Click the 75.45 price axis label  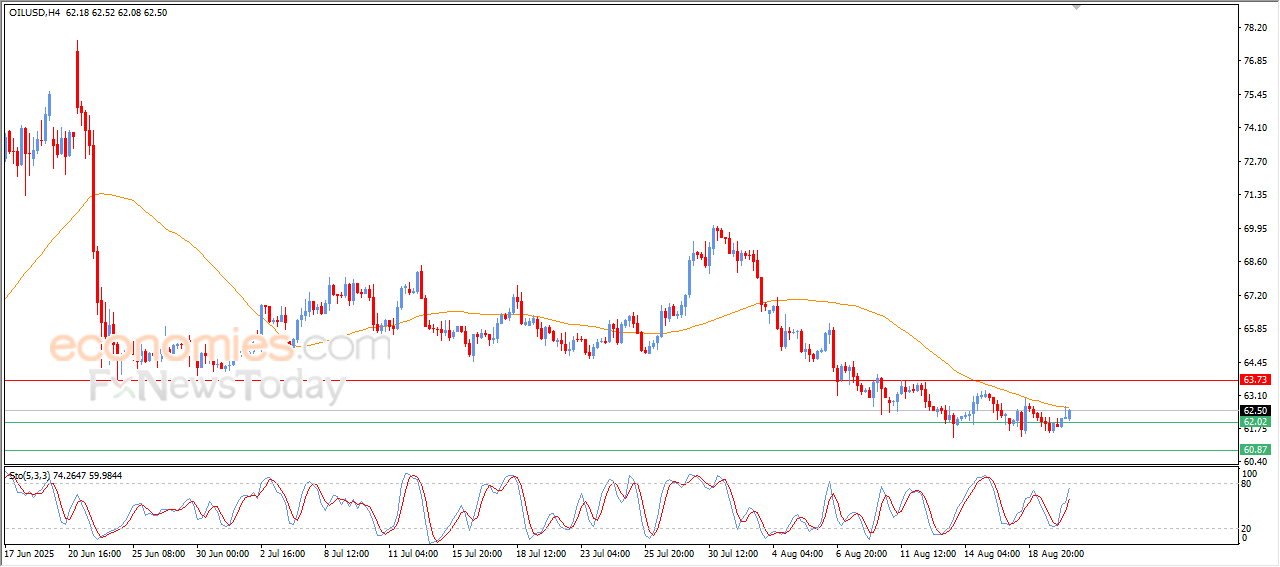click(1255, 95)
